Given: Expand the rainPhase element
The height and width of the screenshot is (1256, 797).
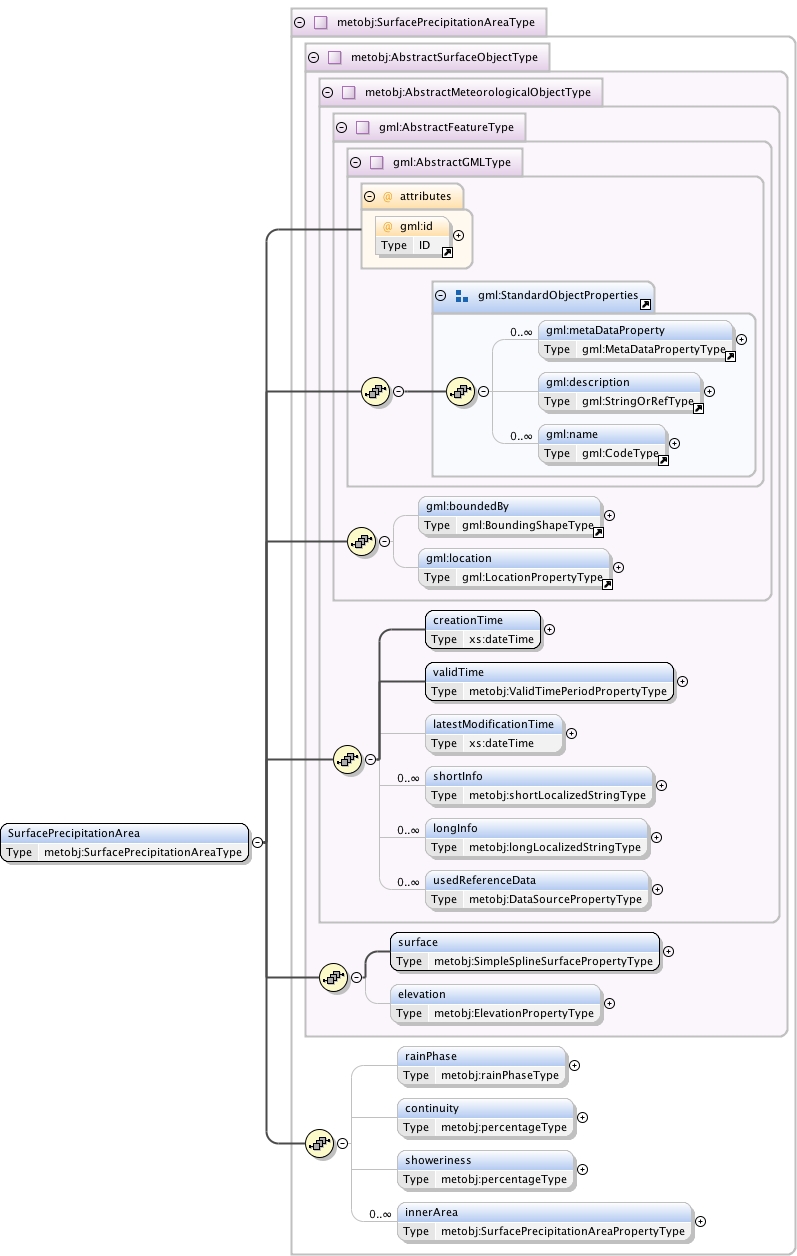Looking at the screenshot, I should [574, 1065].
